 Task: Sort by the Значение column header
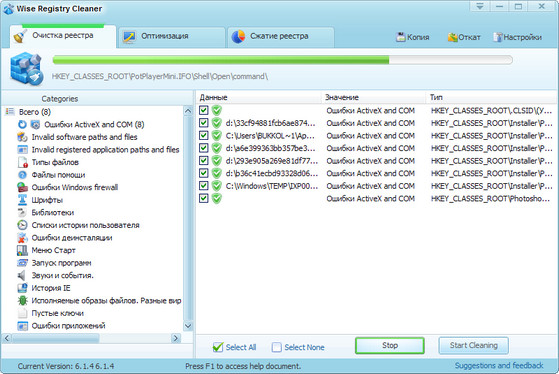tap(373, 97)
